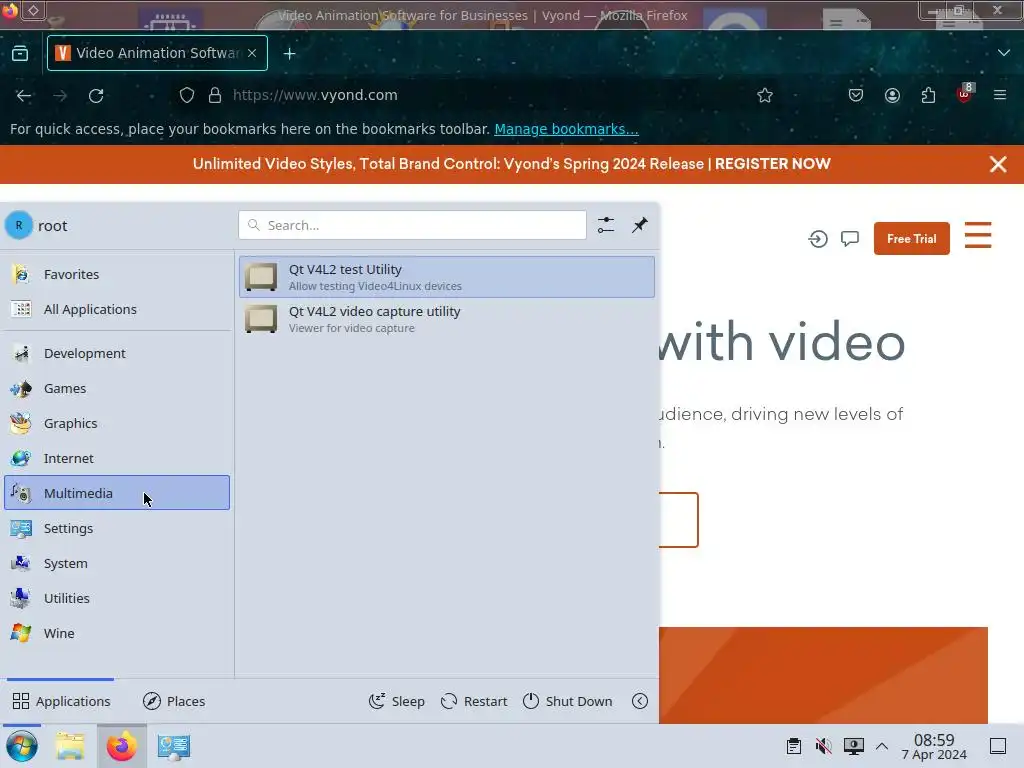Click the Manage bookmarks link

click(x=566, y=129)
